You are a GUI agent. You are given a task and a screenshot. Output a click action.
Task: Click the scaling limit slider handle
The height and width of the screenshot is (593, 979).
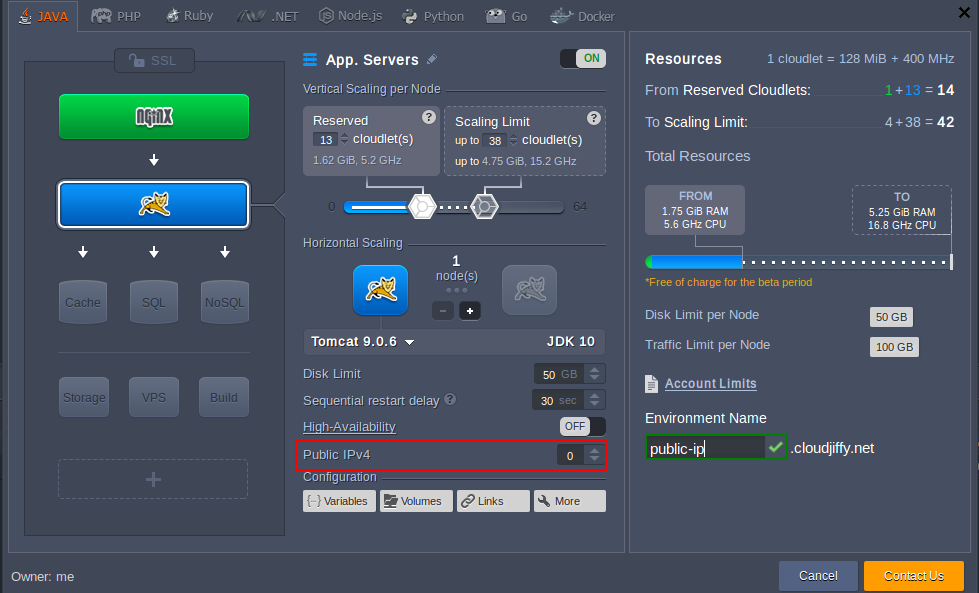coord(484,206)
